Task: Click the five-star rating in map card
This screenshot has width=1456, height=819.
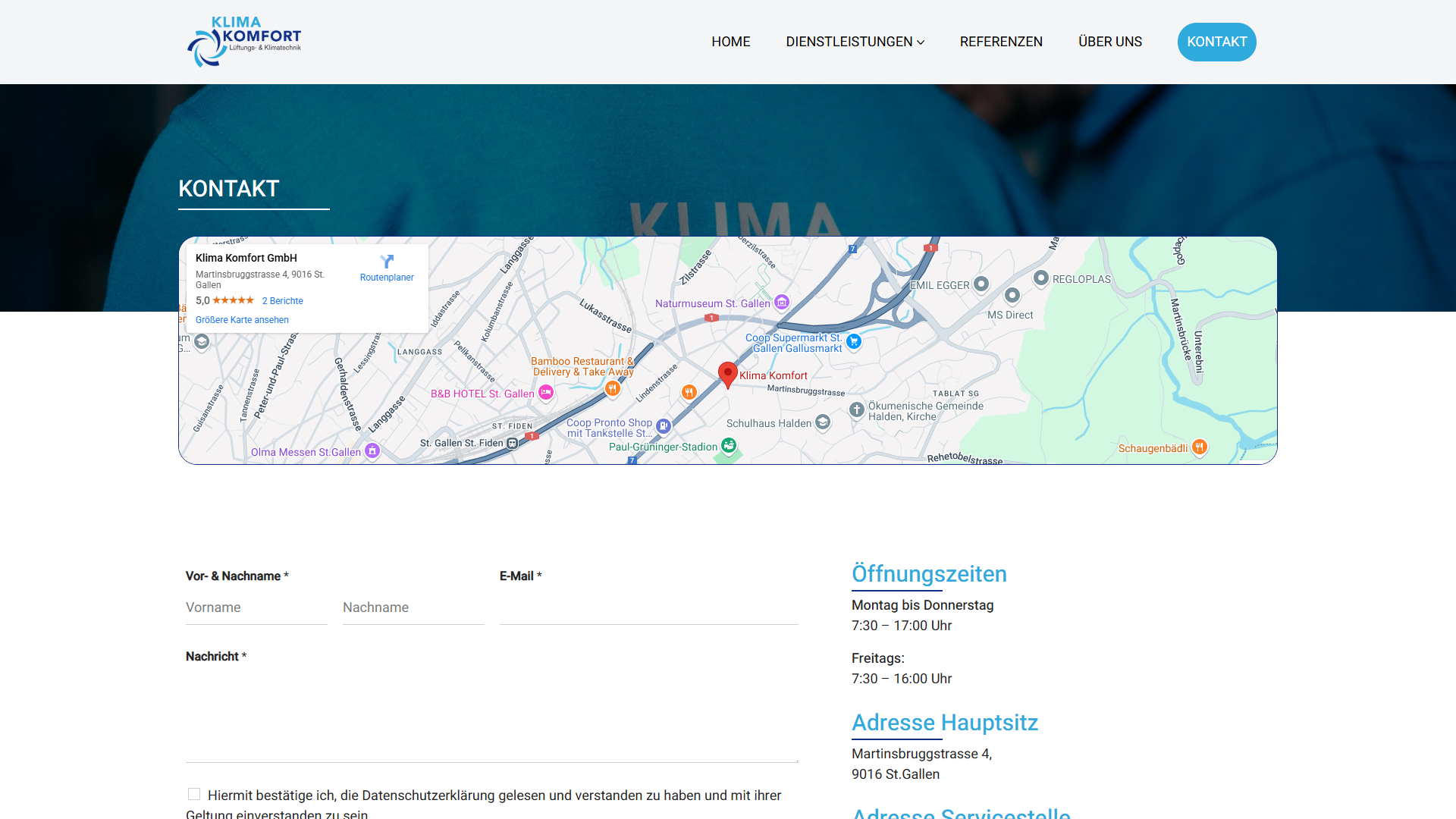Action: (234, 300)
